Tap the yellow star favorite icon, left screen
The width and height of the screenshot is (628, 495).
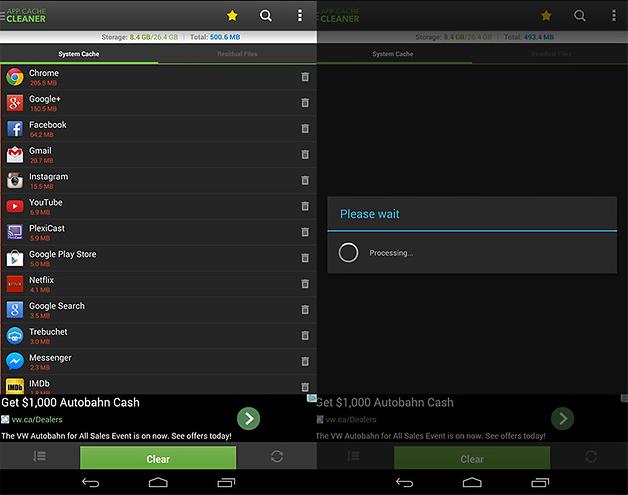tap(232, 16)
